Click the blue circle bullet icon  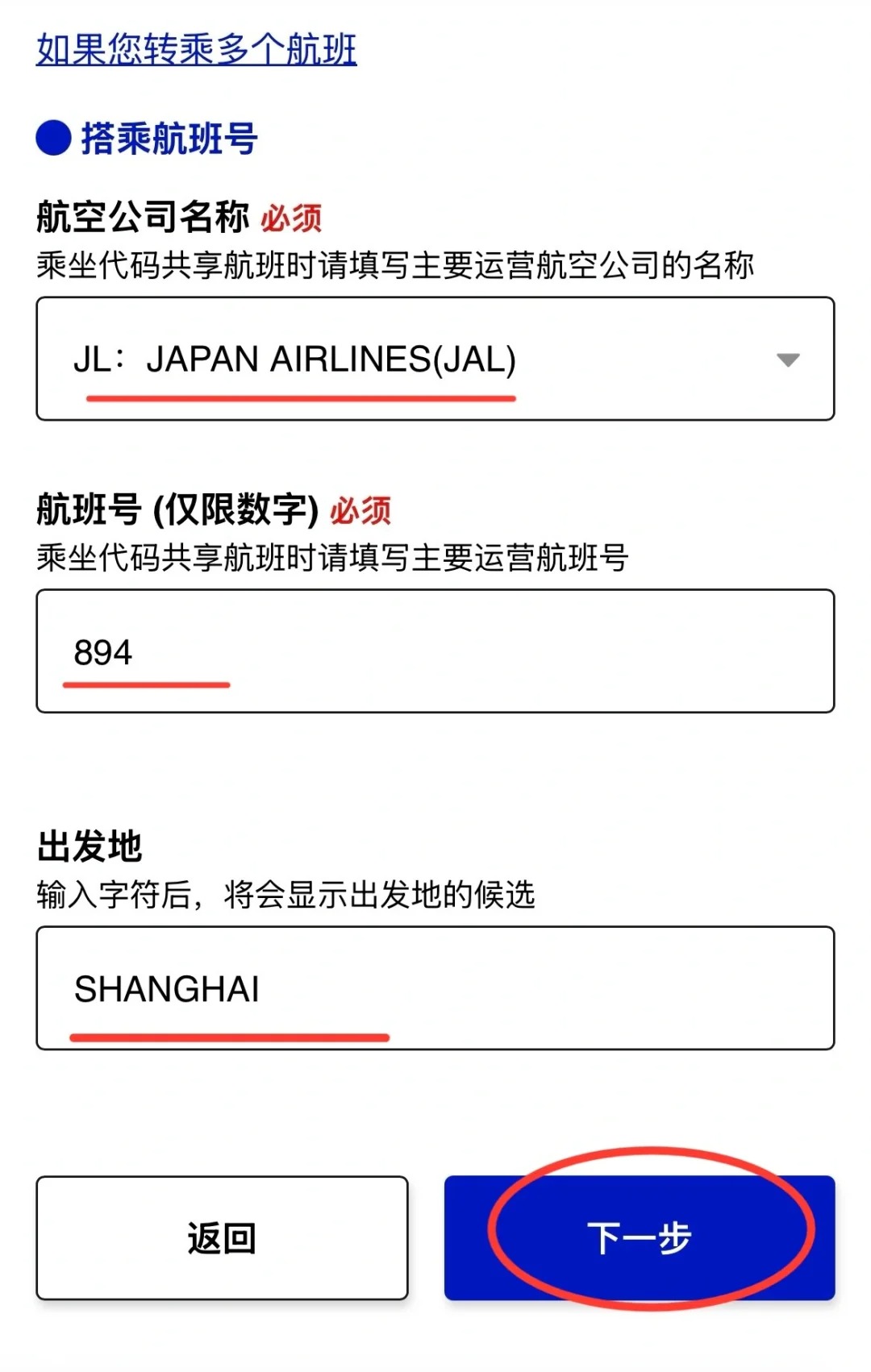[x=54, y=138]
